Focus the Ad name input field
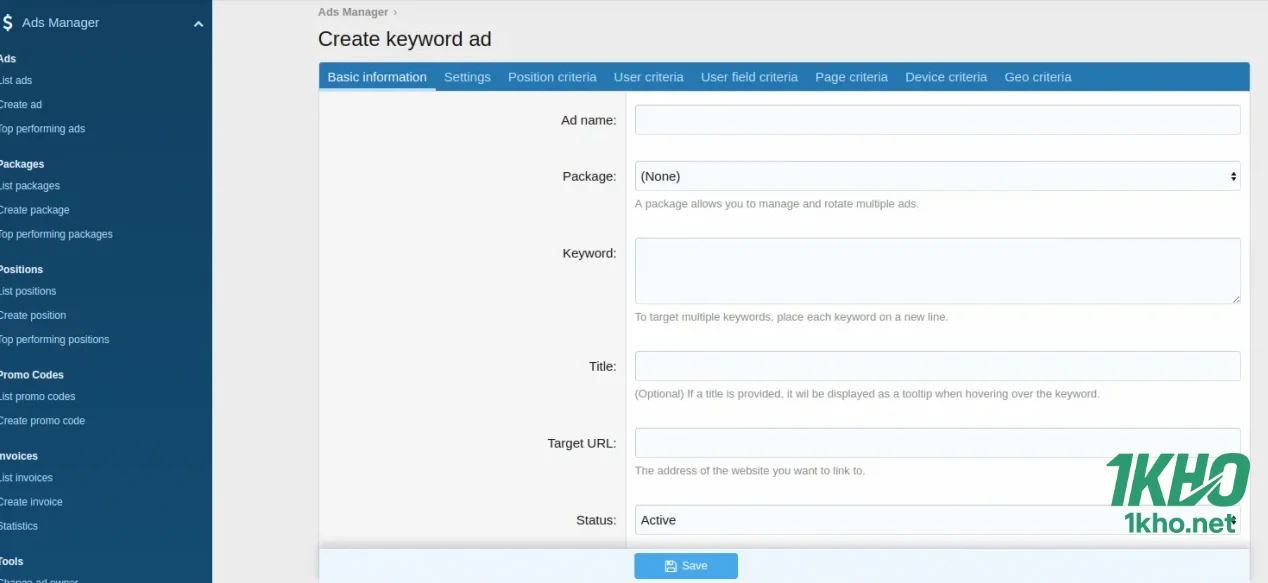Viewport: 1268px width, 583px height. tap(937, 120)
